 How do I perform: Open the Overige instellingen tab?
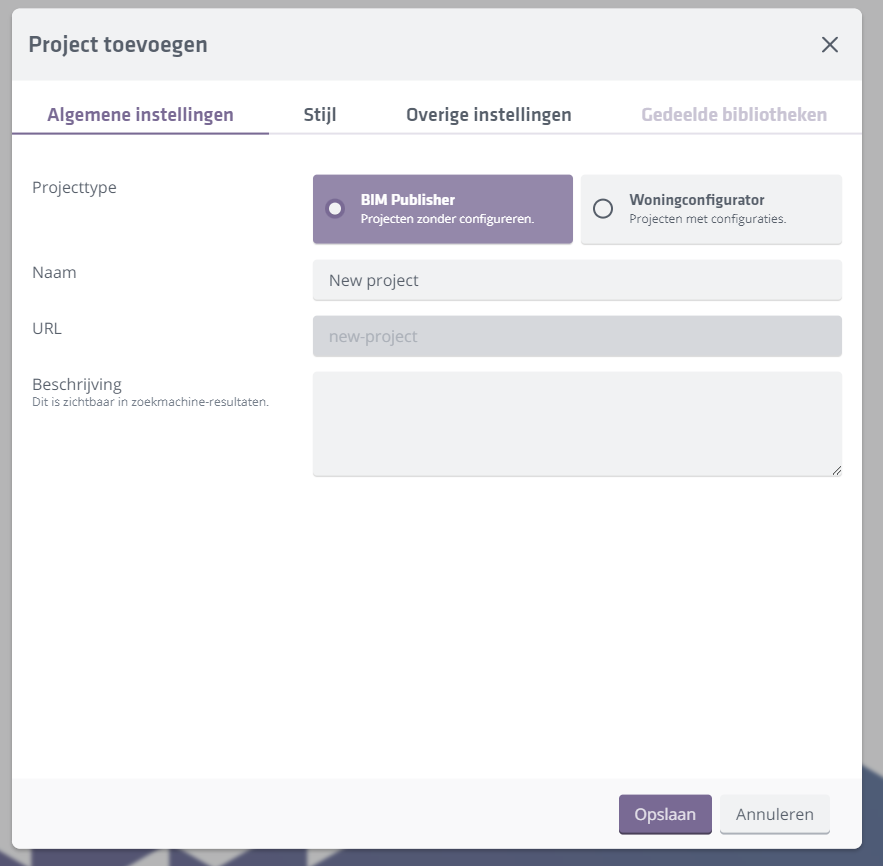tap(487, 114)
